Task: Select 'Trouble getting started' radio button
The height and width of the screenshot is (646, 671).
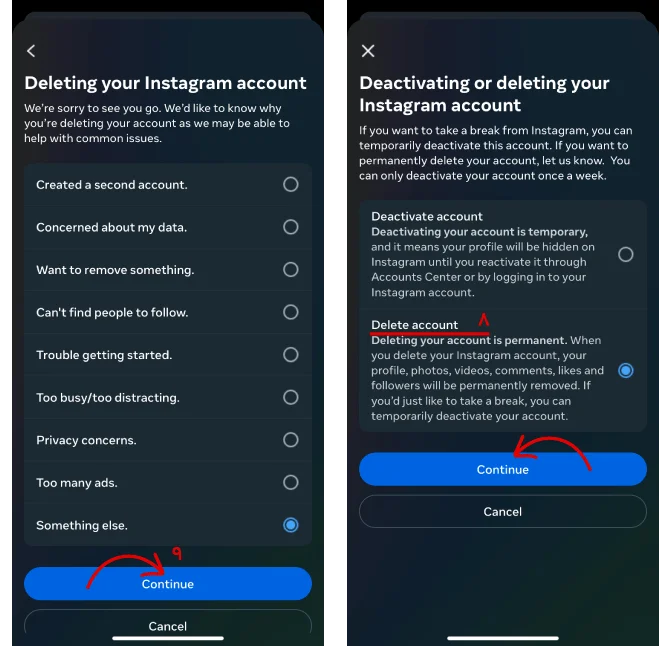Action: (291, 355)
